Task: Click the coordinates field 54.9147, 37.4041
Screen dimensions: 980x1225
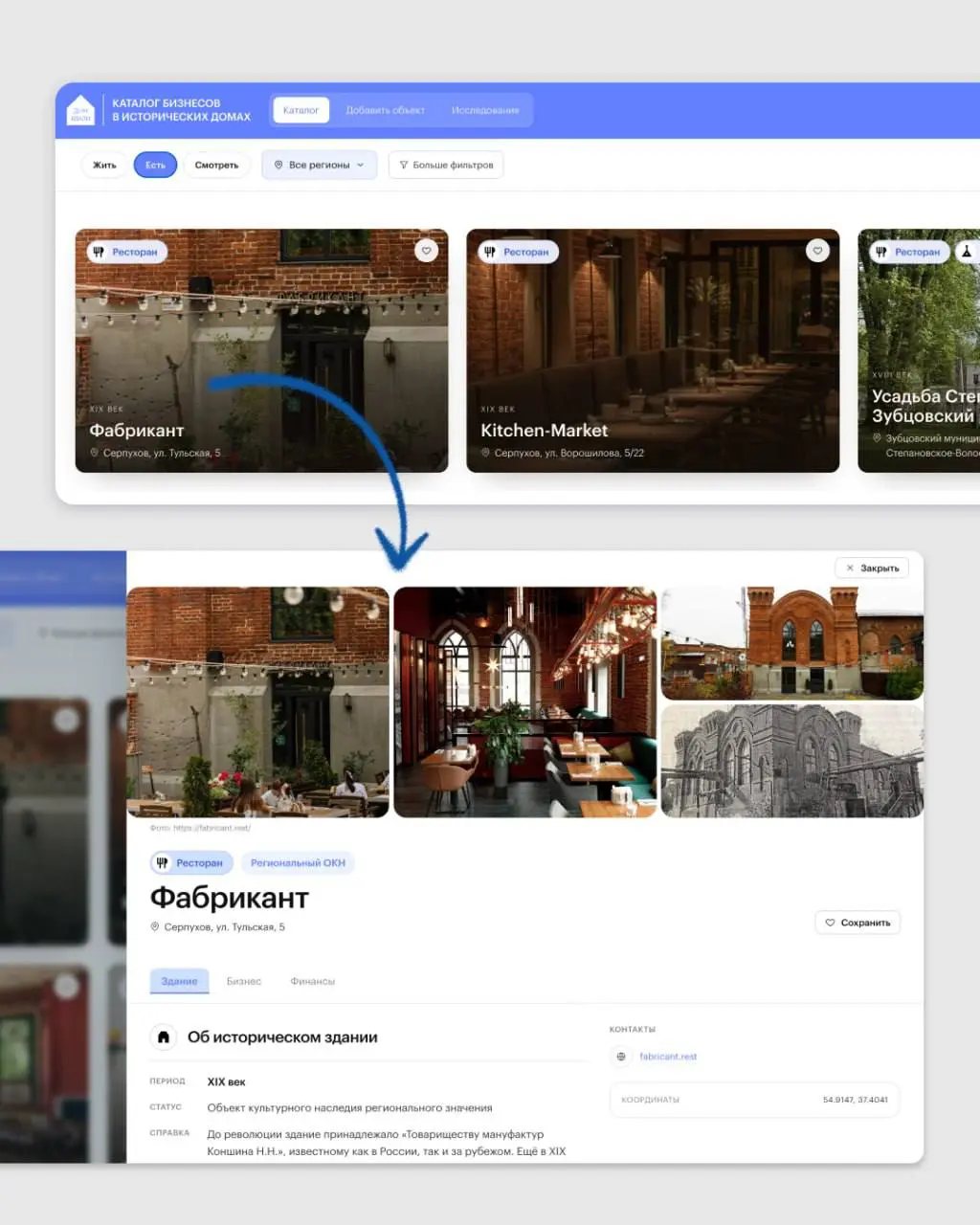Action: point(754,1100)
